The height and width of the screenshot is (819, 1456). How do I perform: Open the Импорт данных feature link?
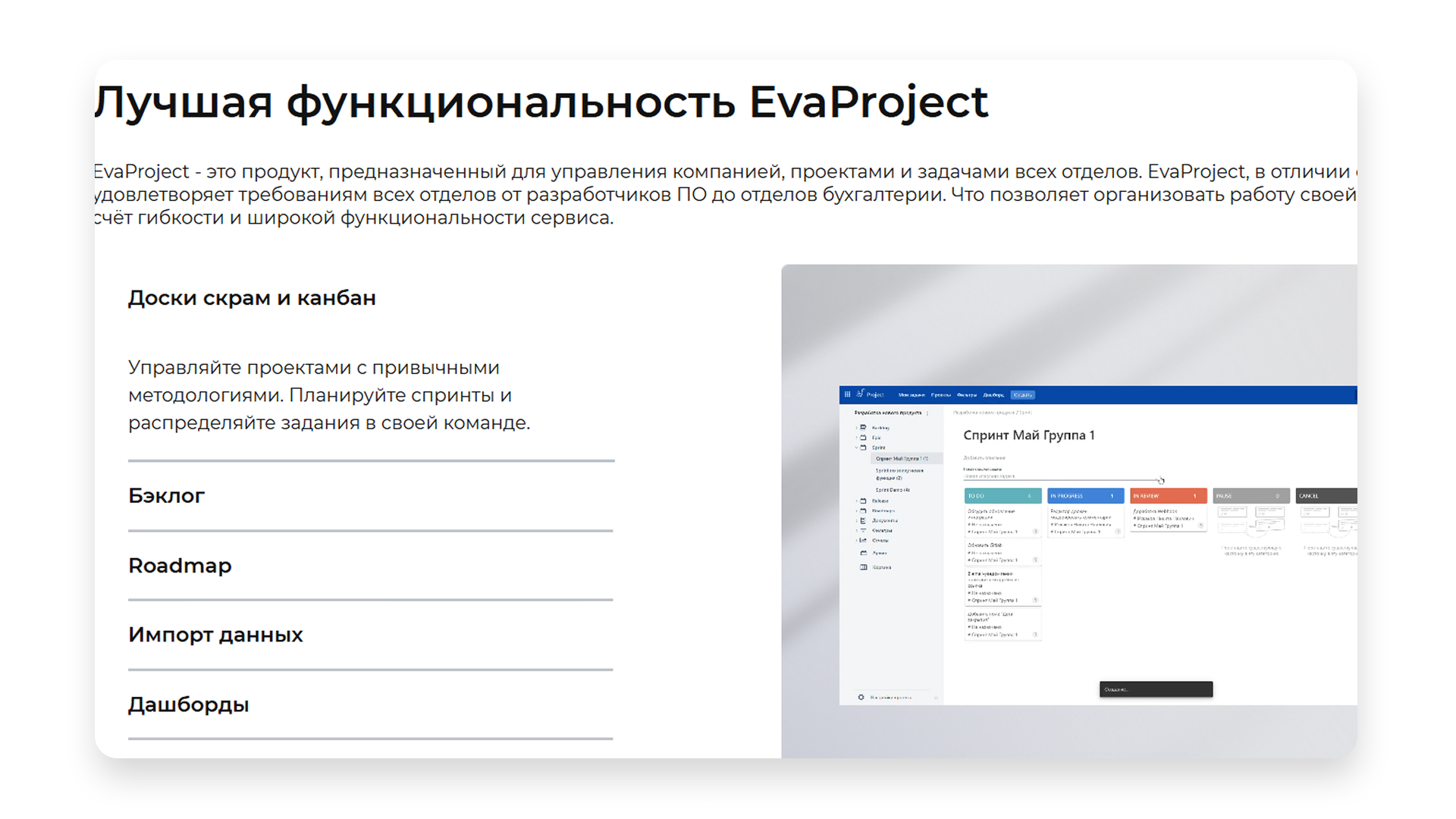(x=216, y=635)
